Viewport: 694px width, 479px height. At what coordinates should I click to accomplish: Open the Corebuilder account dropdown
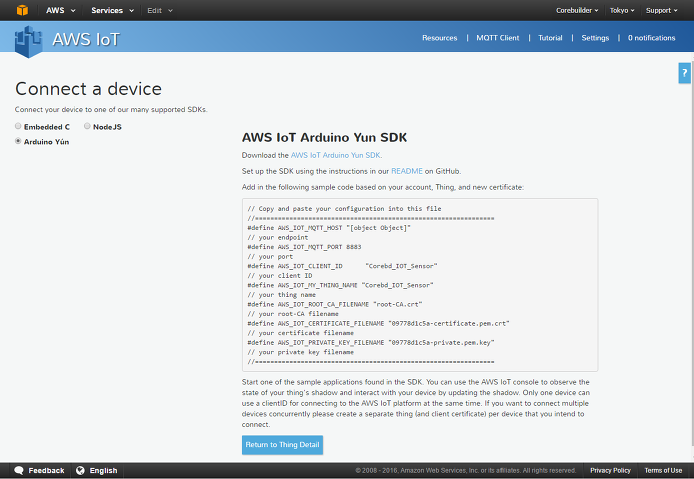click(x=577, y=10)
